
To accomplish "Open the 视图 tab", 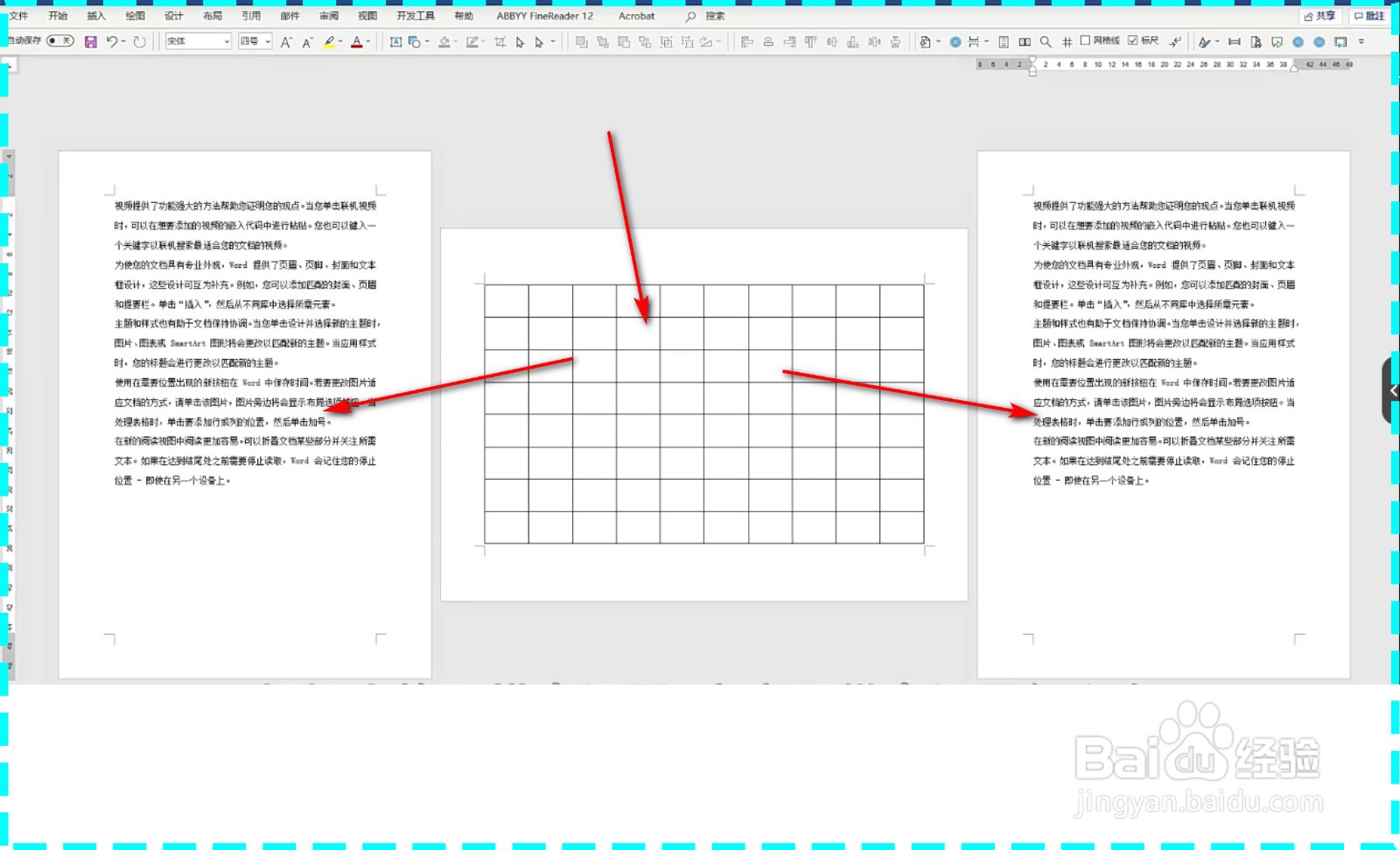I will [x=367, y=16].
